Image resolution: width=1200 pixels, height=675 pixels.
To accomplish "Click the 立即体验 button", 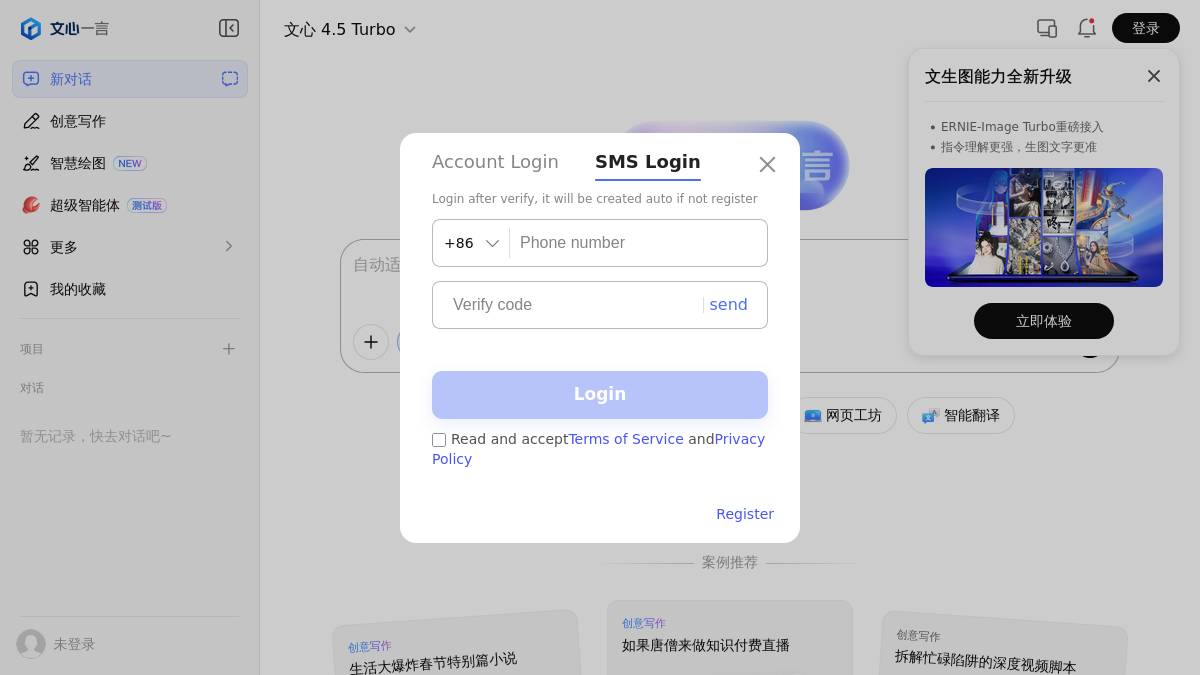I will point(1044,321).
